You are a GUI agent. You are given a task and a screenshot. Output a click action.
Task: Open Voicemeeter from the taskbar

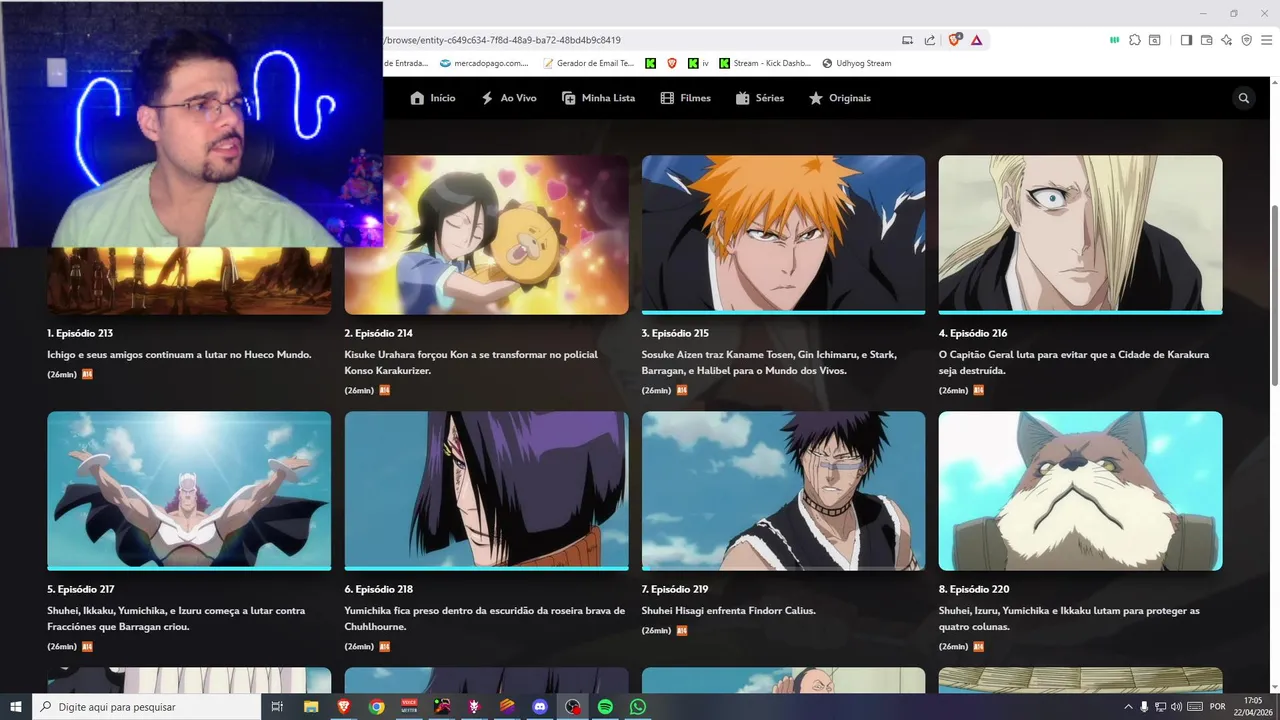coord(409,707)
